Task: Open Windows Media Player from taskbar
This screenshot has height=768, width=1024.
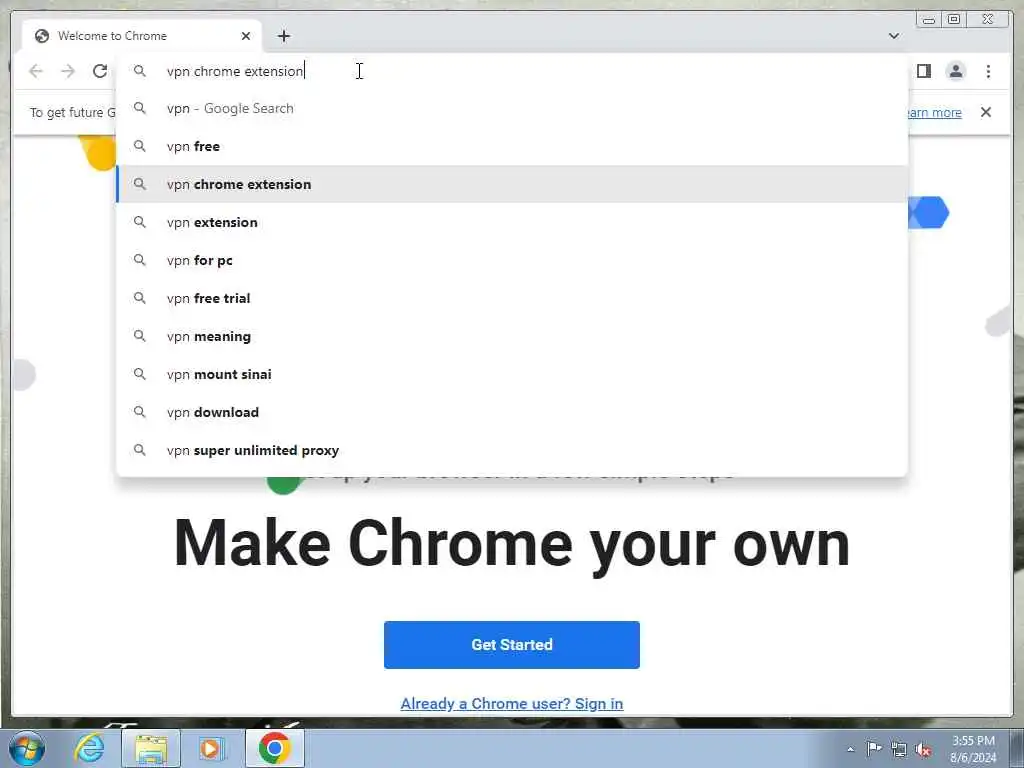Action: 211,748
